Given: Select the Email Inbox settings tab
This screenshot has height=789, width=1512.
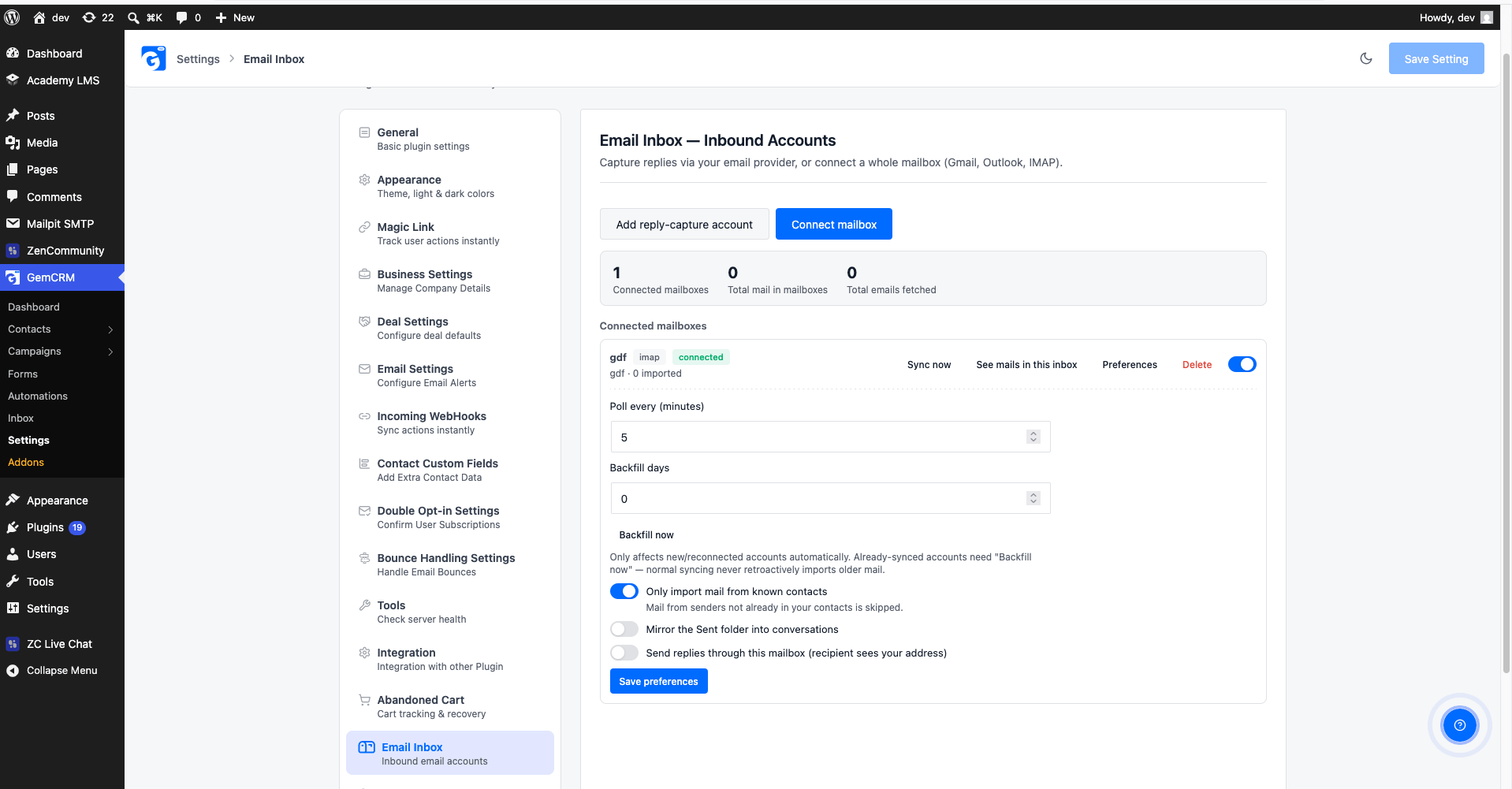Looking at the screenshot, I should [449, 753].
